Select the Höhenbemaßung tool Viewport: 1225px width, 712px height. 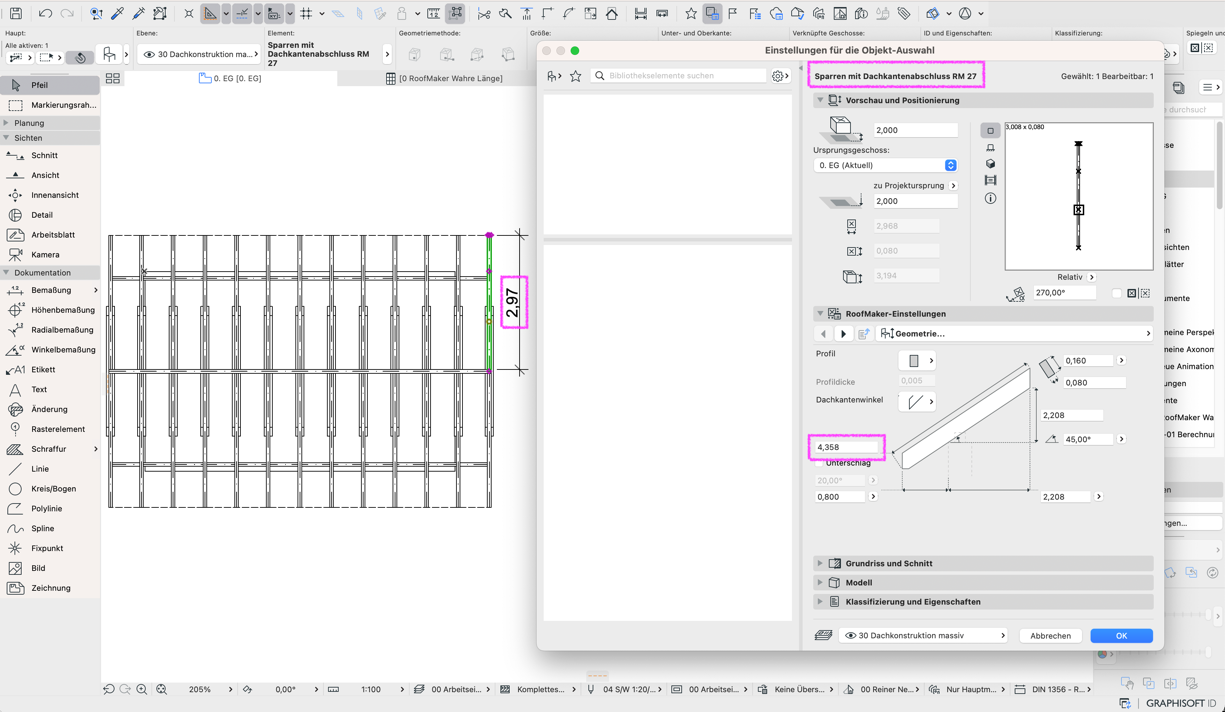click(x=50, y=310)
